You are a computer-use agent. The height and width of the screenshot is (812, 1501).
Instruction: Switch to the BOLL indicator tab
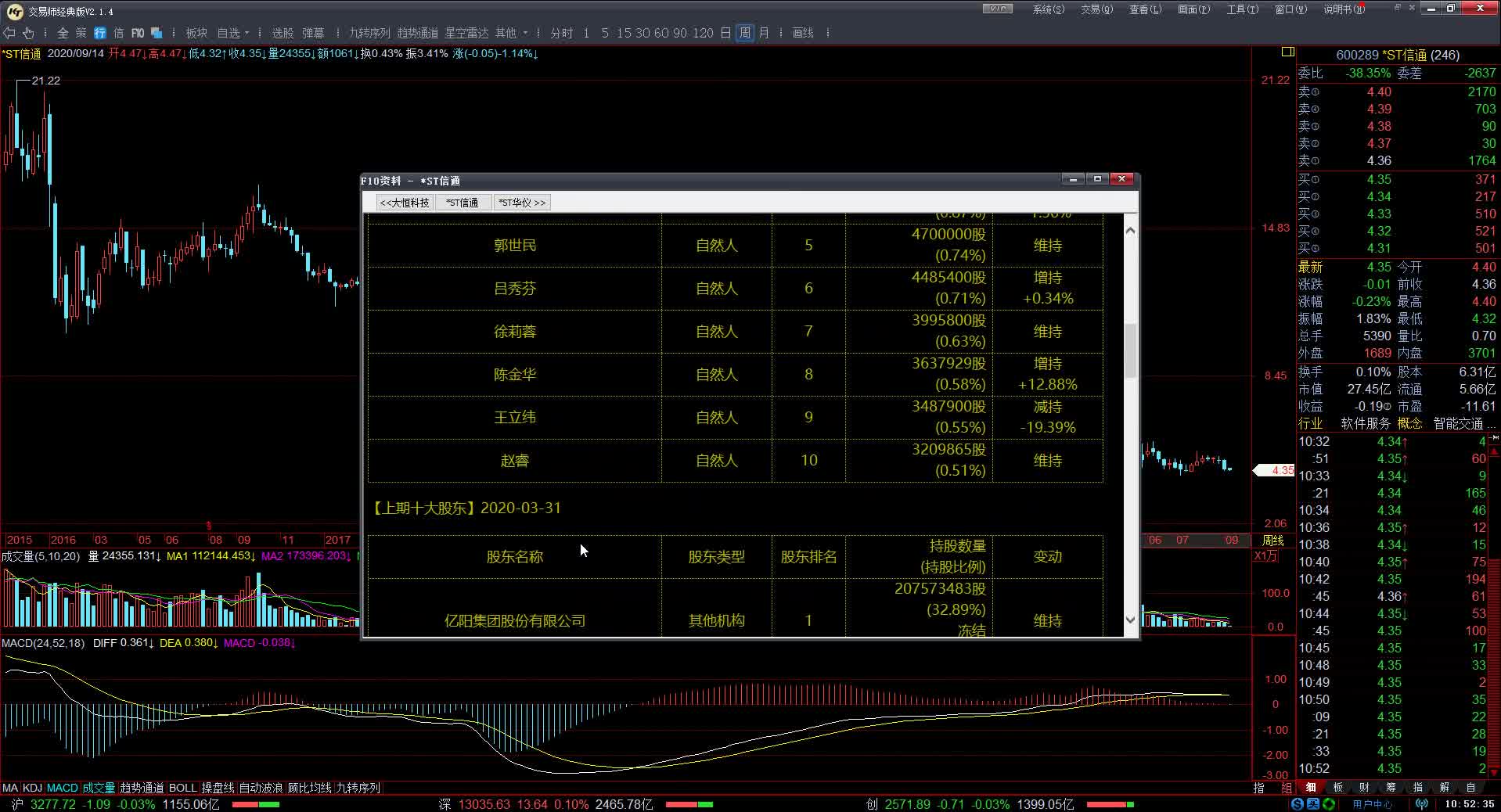[183, 788]
